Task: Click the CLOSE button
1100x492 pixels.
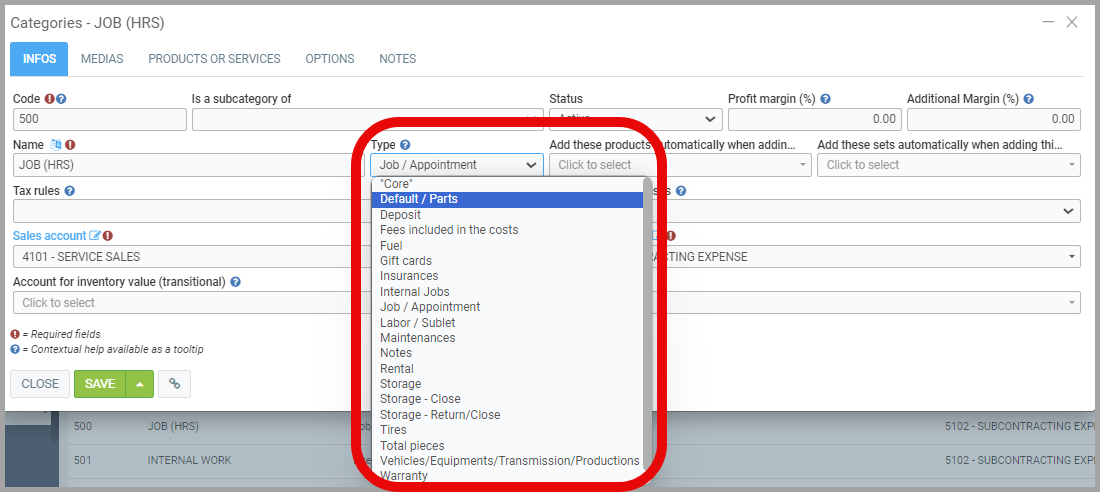Action: click(x=40, y=384)
